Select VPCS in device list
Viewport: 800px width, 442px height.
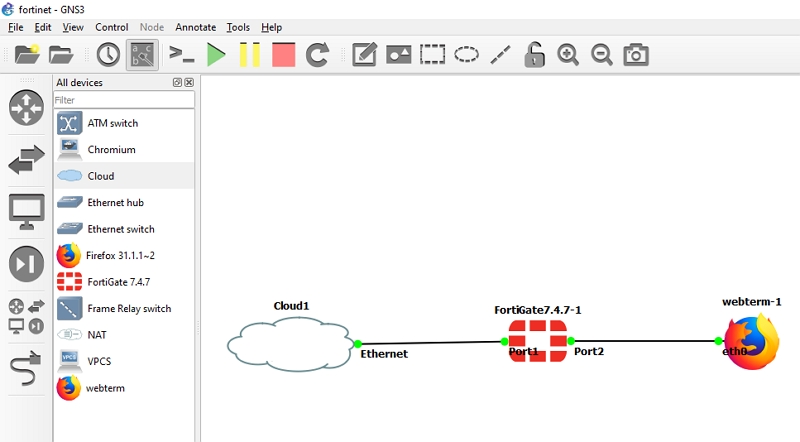tap(124, 361)
